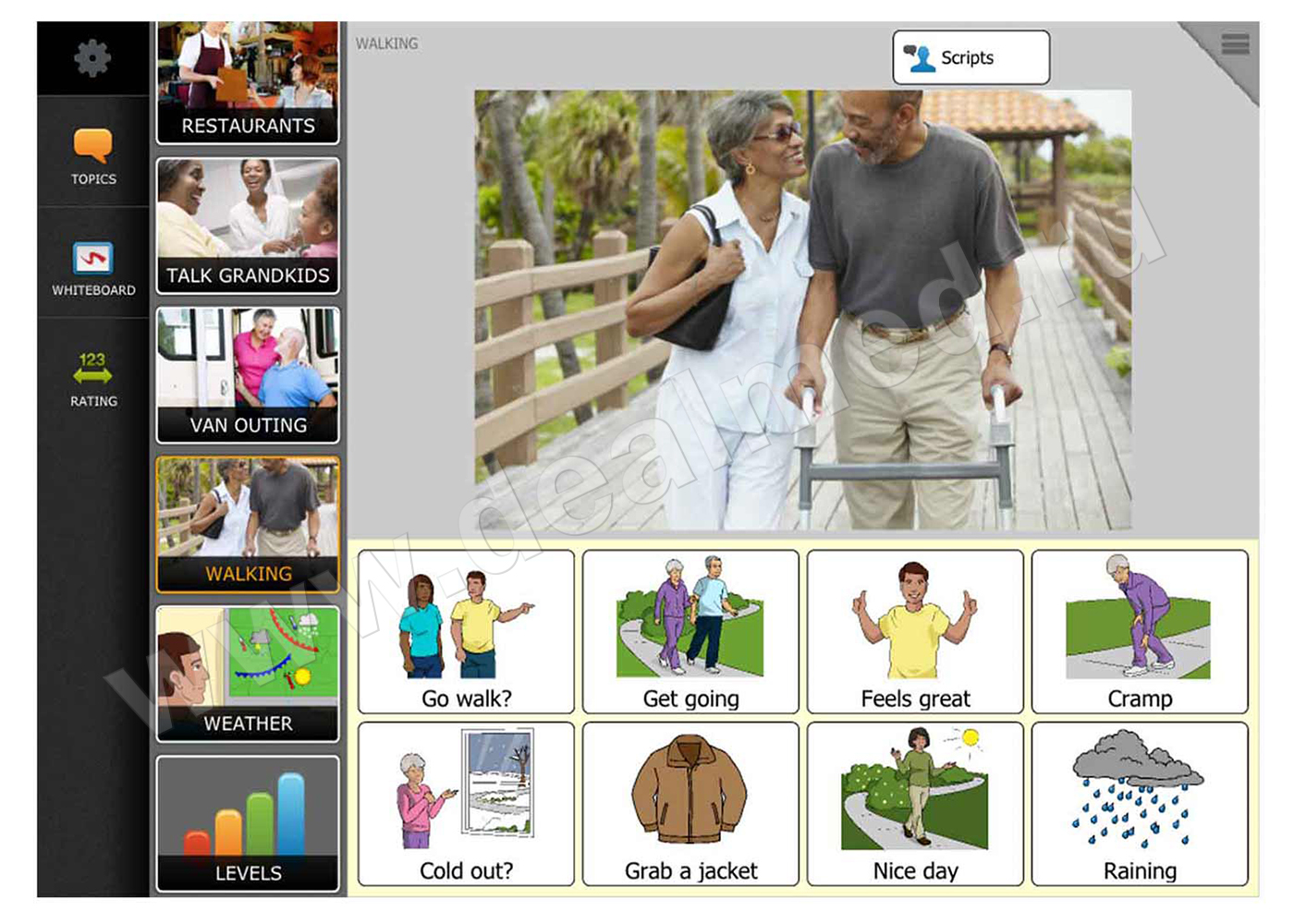Tap the 'Go walk?' symbol card
The image size is (1294, 924).
coord(466,632)
